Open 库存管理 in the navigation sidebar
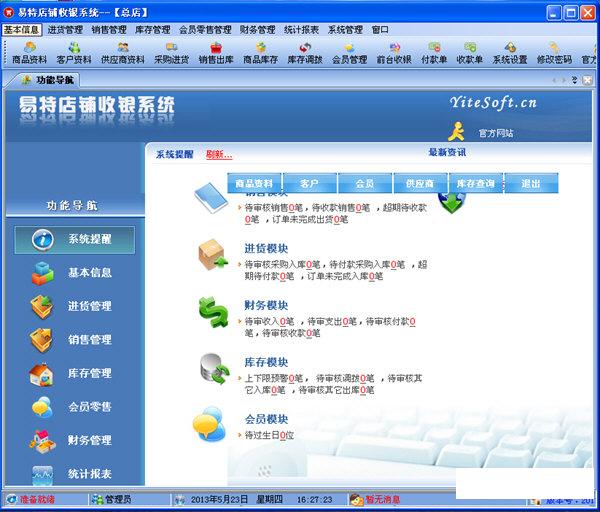The image size is (600, 512). point(72,373)
